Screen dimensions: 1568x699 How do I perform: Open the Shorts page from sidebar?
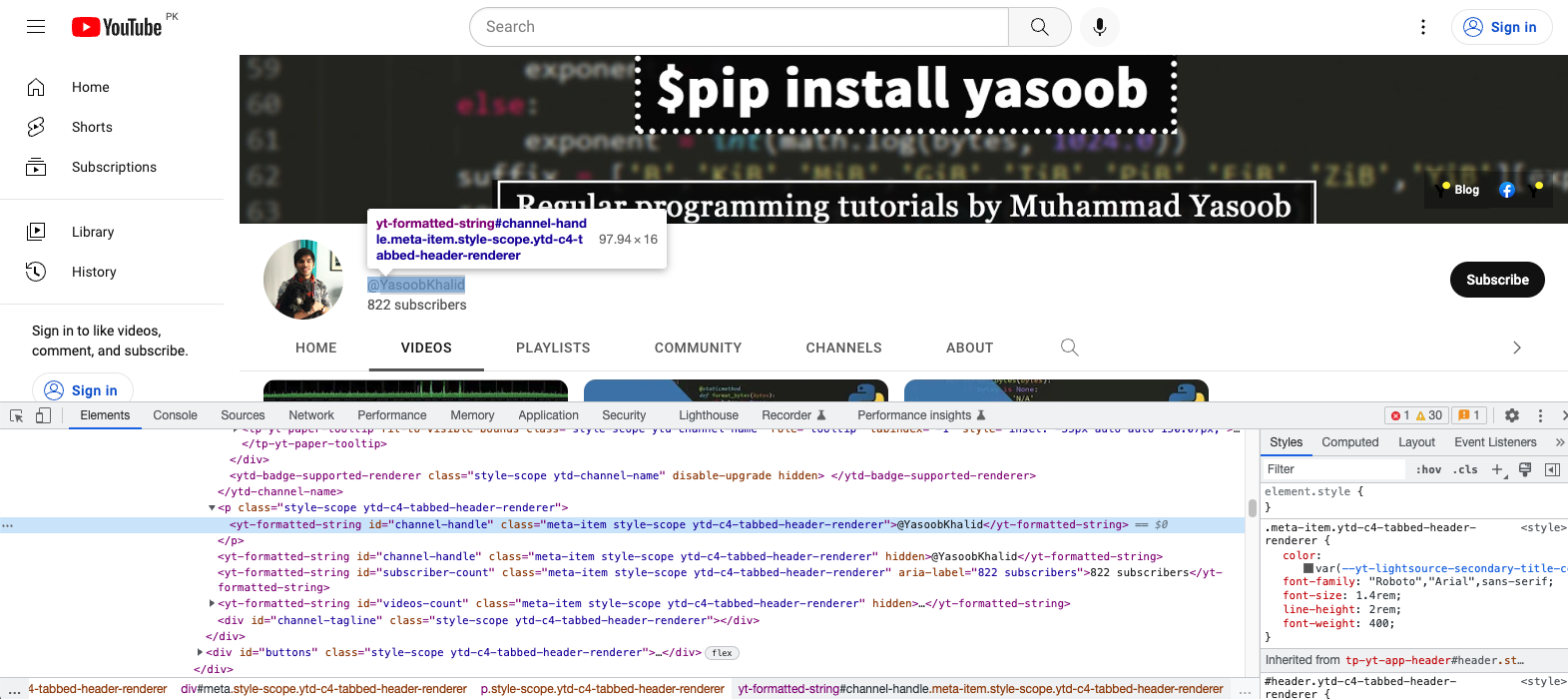[x=92, y=127]
